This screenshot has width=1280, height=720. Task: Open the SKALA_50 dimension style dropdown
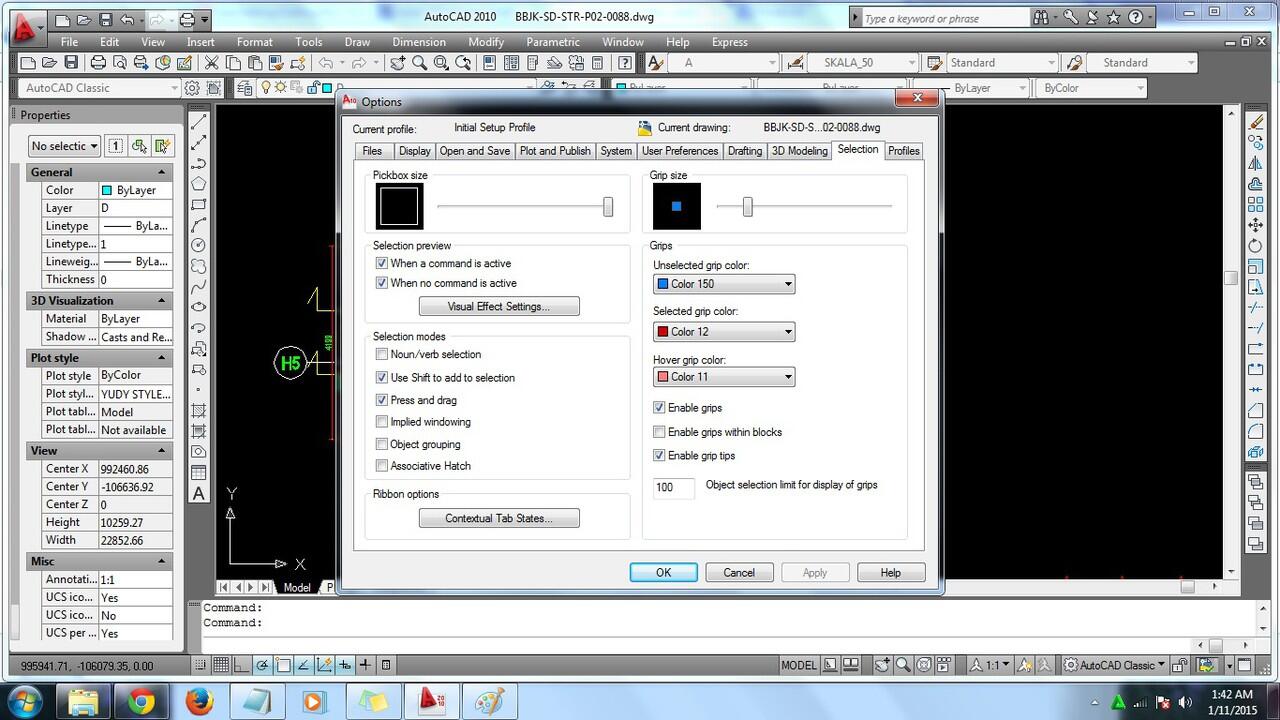861,62
